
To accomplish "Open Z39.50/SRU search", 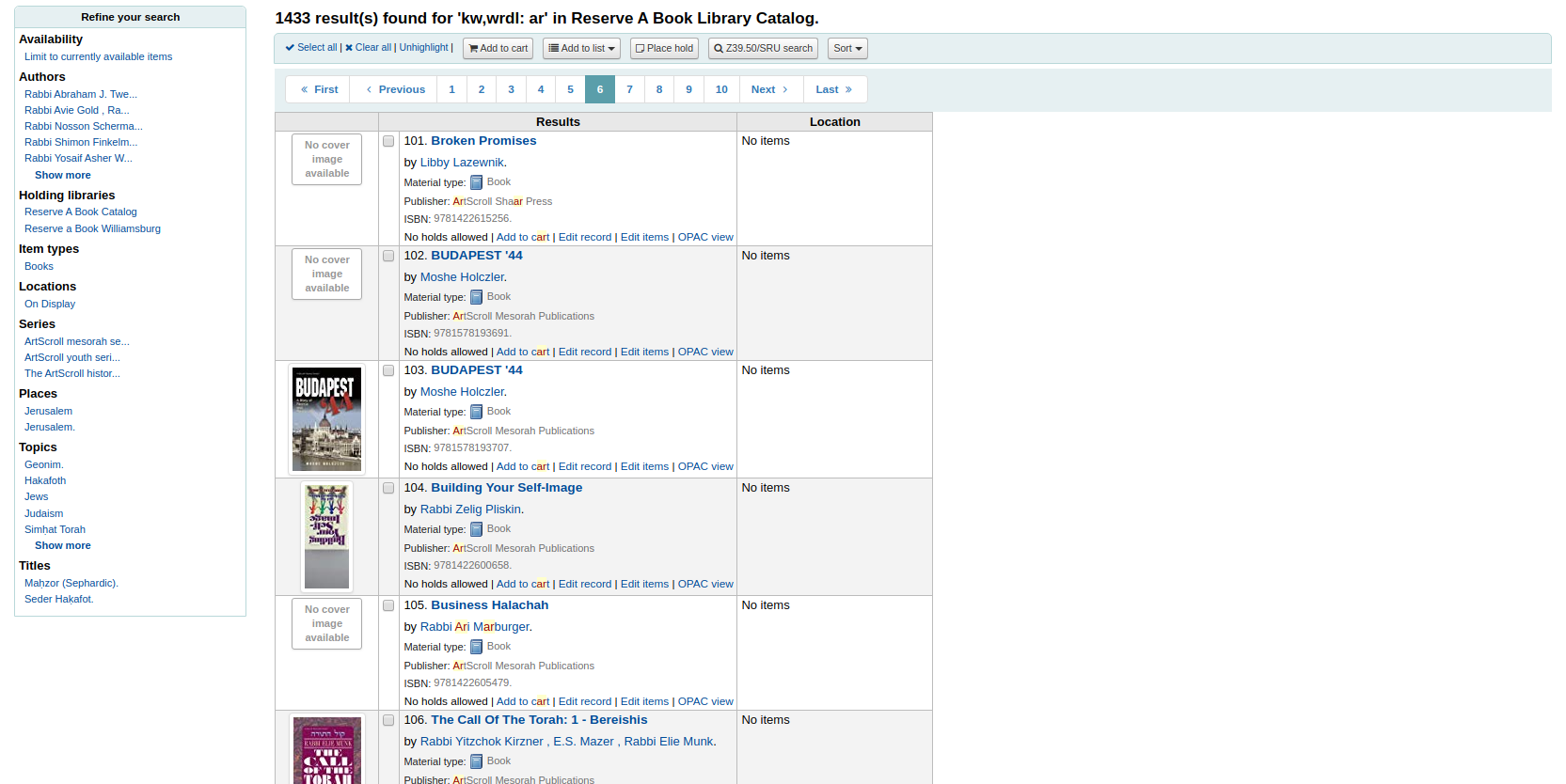I will [x=763, y=48].
